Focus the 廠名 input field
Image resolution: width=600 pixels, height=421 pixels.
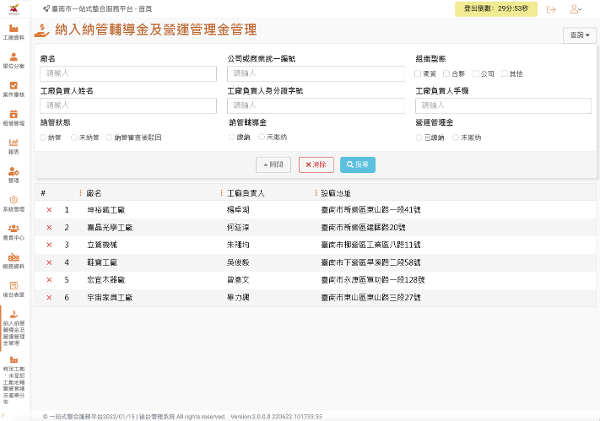point(128,74)
